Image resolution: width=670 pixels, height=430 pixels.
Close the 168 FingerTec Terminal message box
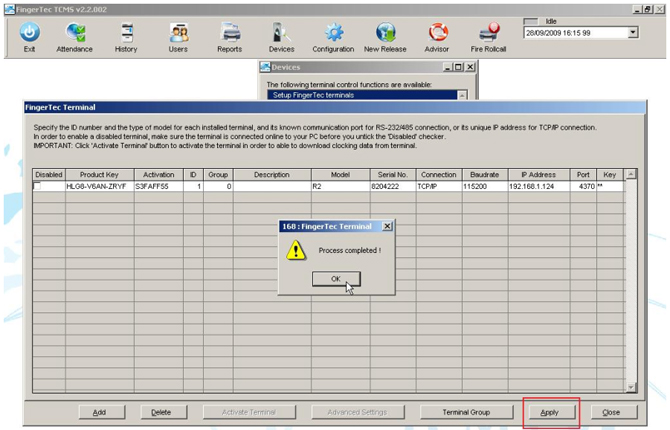[387, 226]
